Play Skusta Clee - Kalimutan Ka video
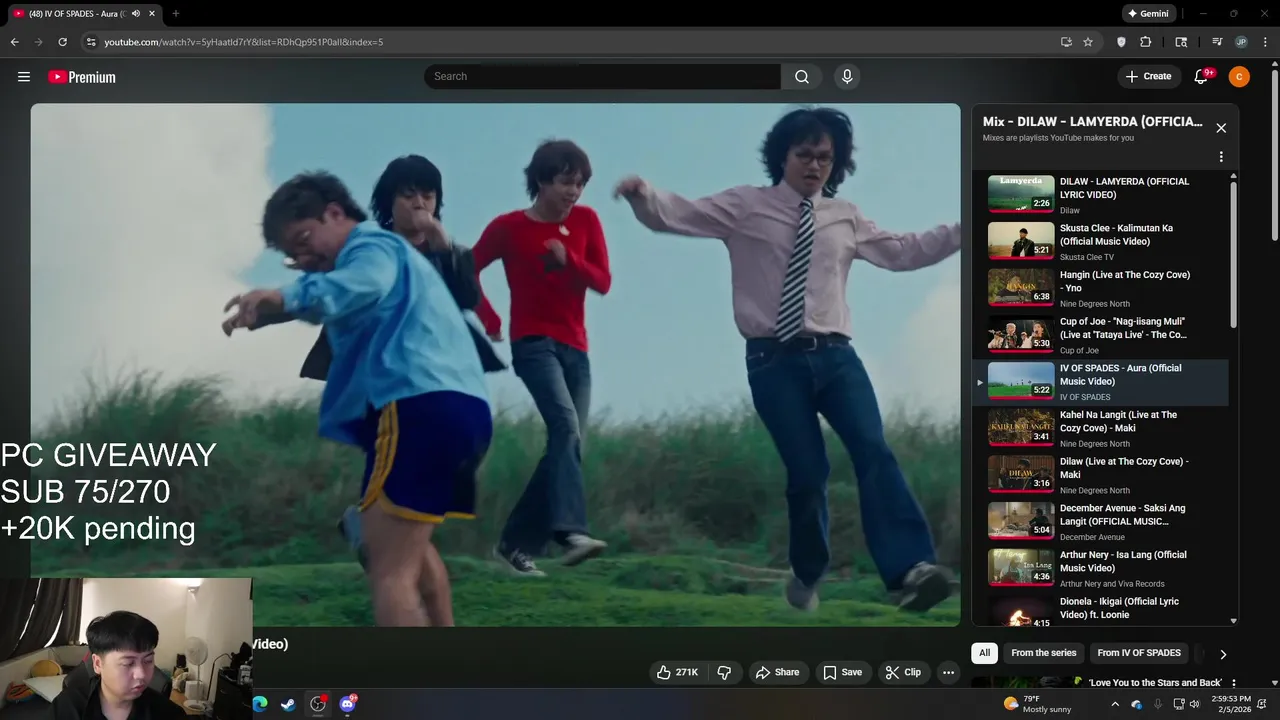1280x720 pixels. (1100, 241)
